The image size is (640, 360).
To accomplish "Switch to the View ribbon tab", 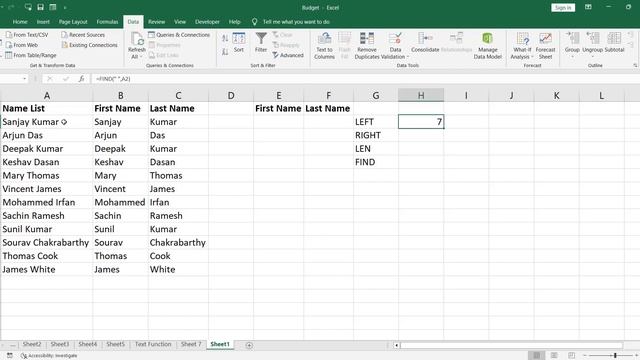I will coord(180,22).
